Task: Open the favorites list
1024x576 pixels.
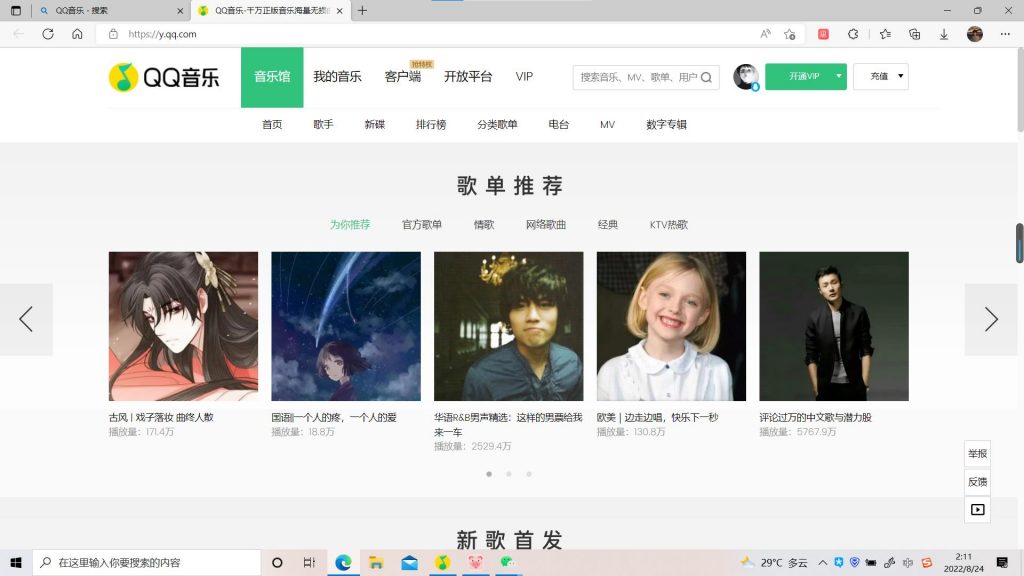Action: pos(885,34)
